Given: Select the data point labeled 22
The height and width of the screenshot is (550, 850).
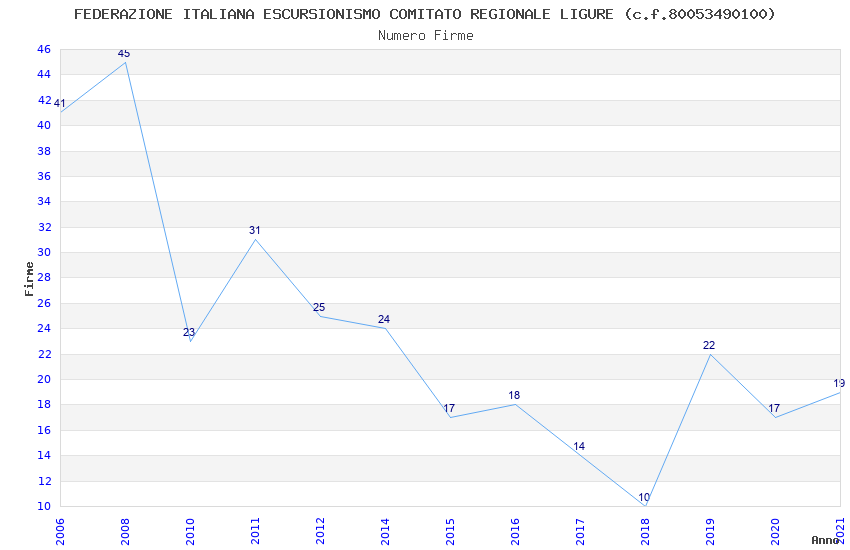Looking at the screenshot, I should tap(709, 345).
